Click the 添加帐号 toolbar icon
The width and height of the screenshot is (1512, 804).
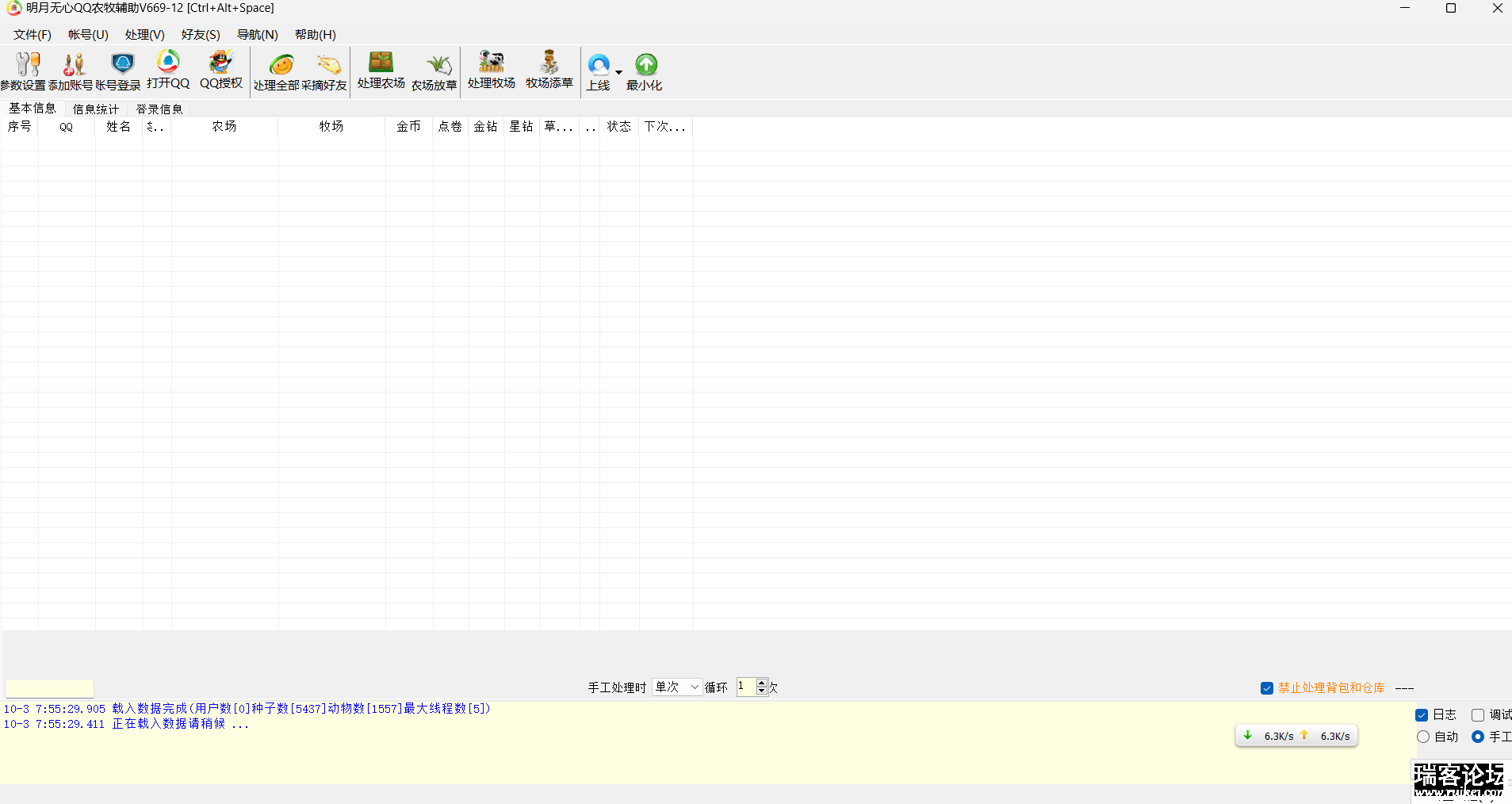(71, 71)
